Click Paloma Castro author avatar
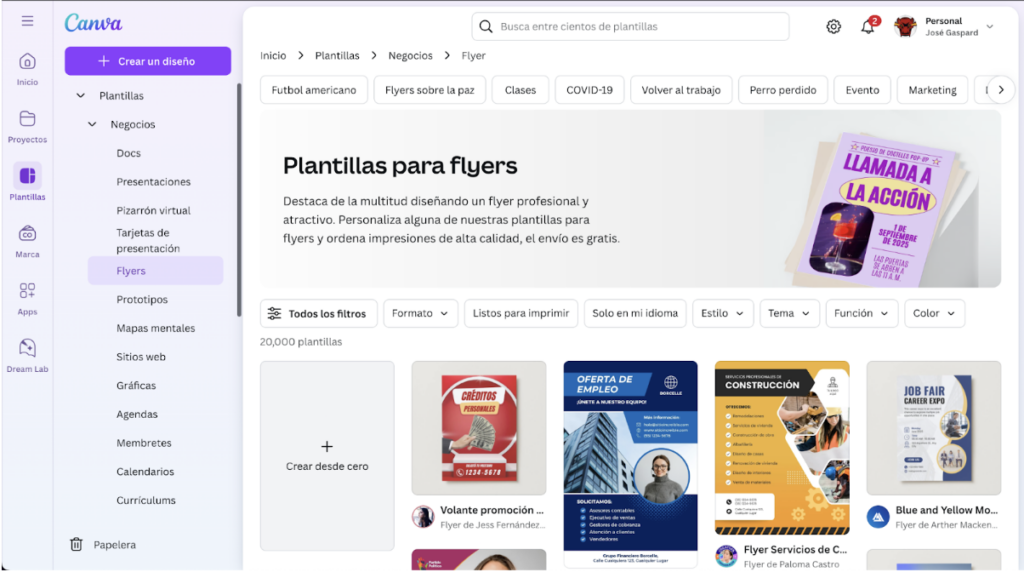Viewport: 1024px width, 572px height. coord(726,556)
